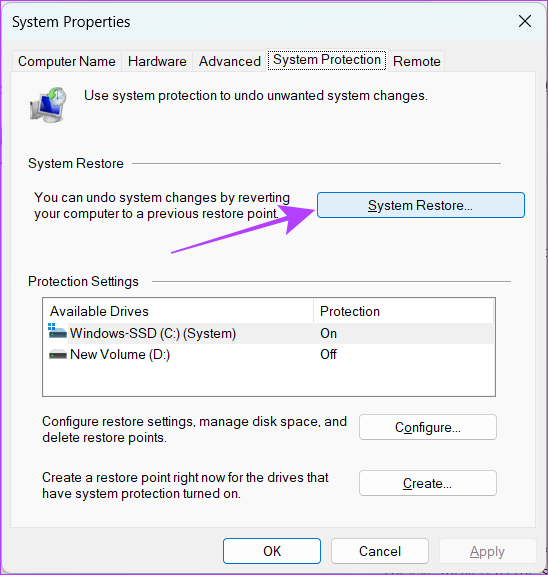Cancel the System Properties dialog
The width and height of the screenshot is (548, 576).
click(x=380, y=551)
